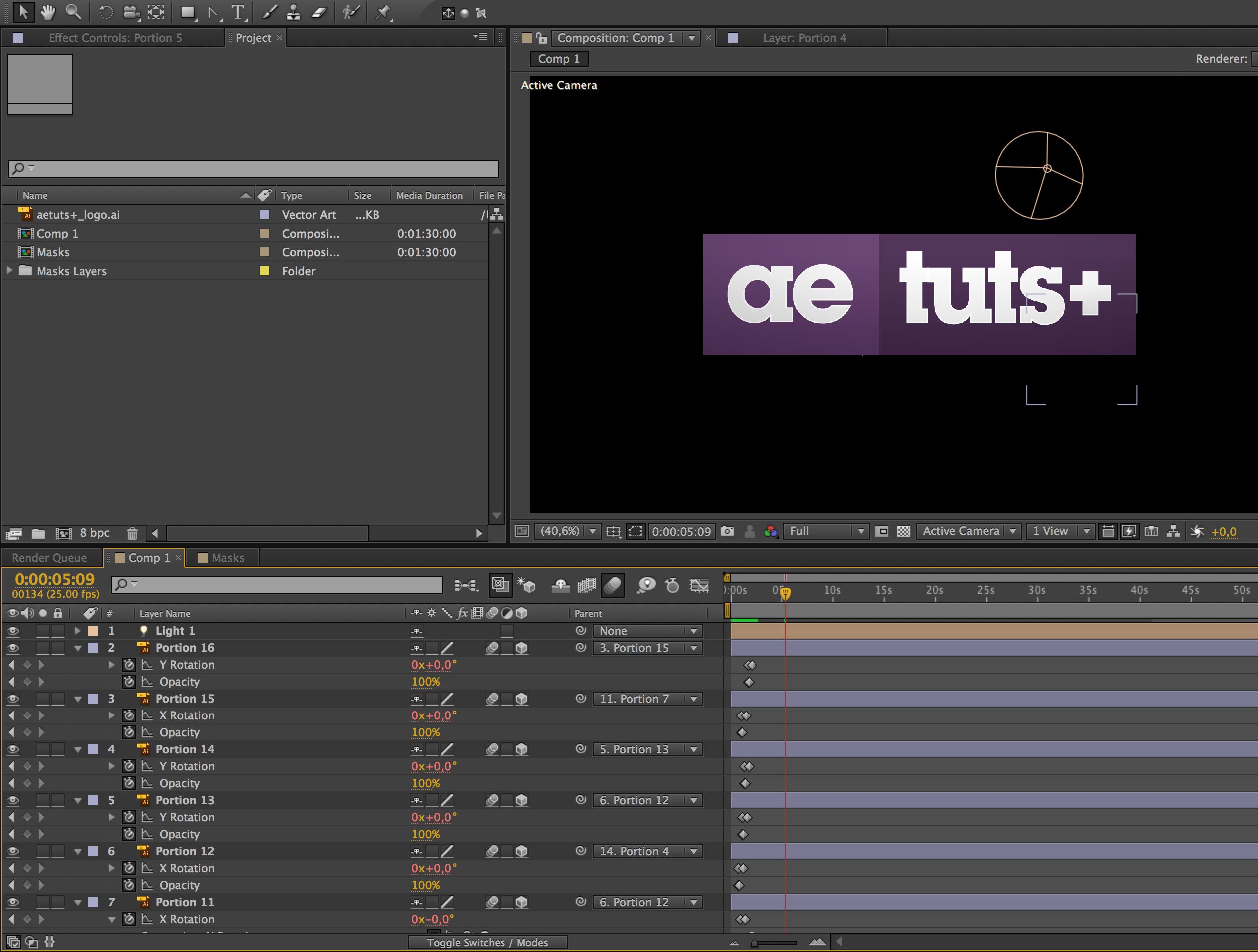The image size is (1258, 952).
Task: Hide the Portion 16 layer
Action: tap(13, 648)
